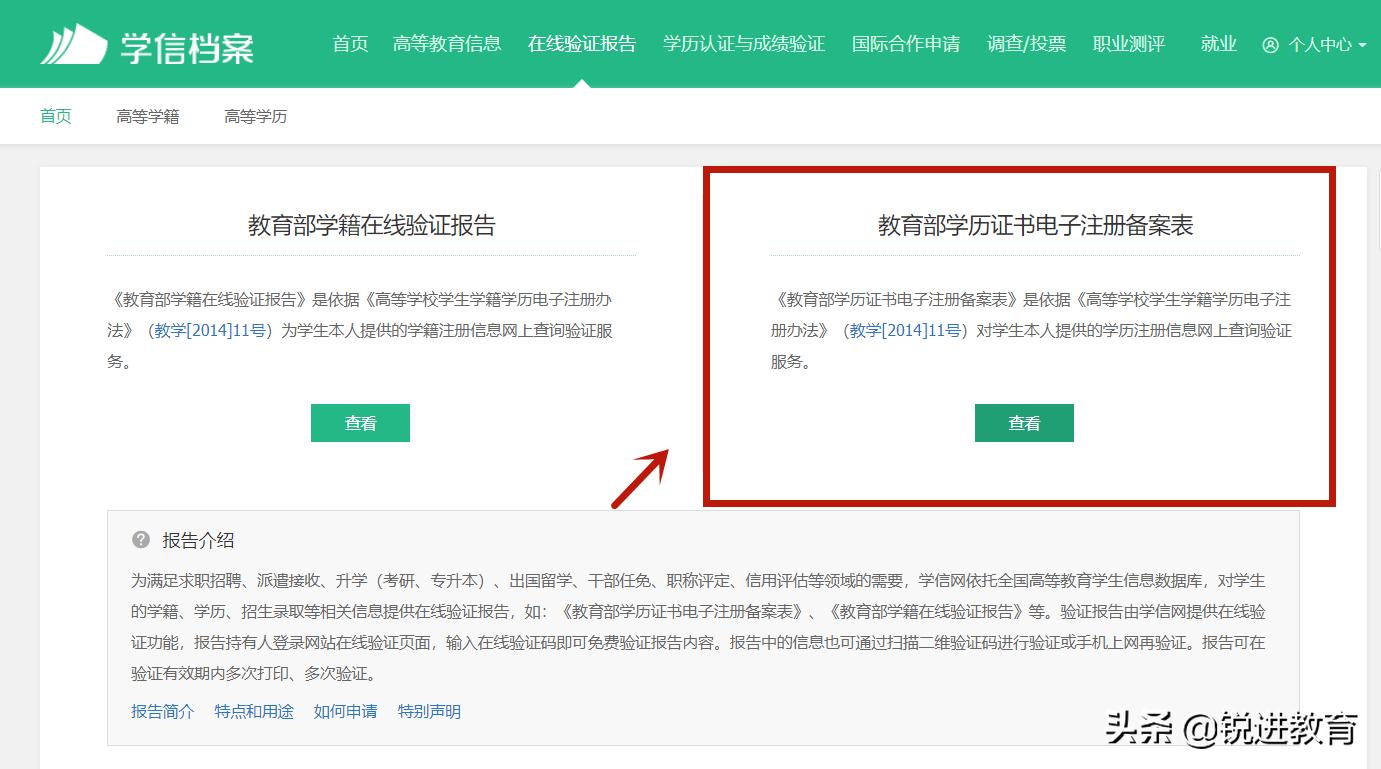Viewport: 1381px width, 769px height.
Task: Open the 报告简介 link
Action: click(162, 711)
